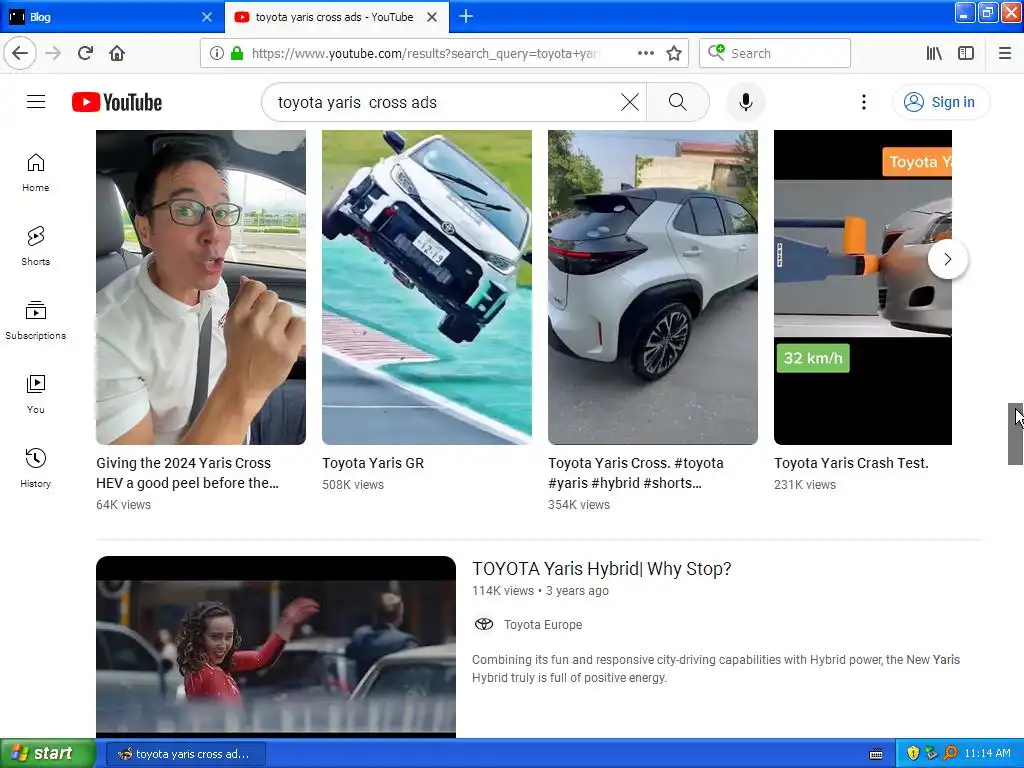The width and height of the screenshot is (1024, 768).
Task: Open 'Giving the 2024 Yaris Cross' title
Action: pyautogui.click(x=187, y=473)
